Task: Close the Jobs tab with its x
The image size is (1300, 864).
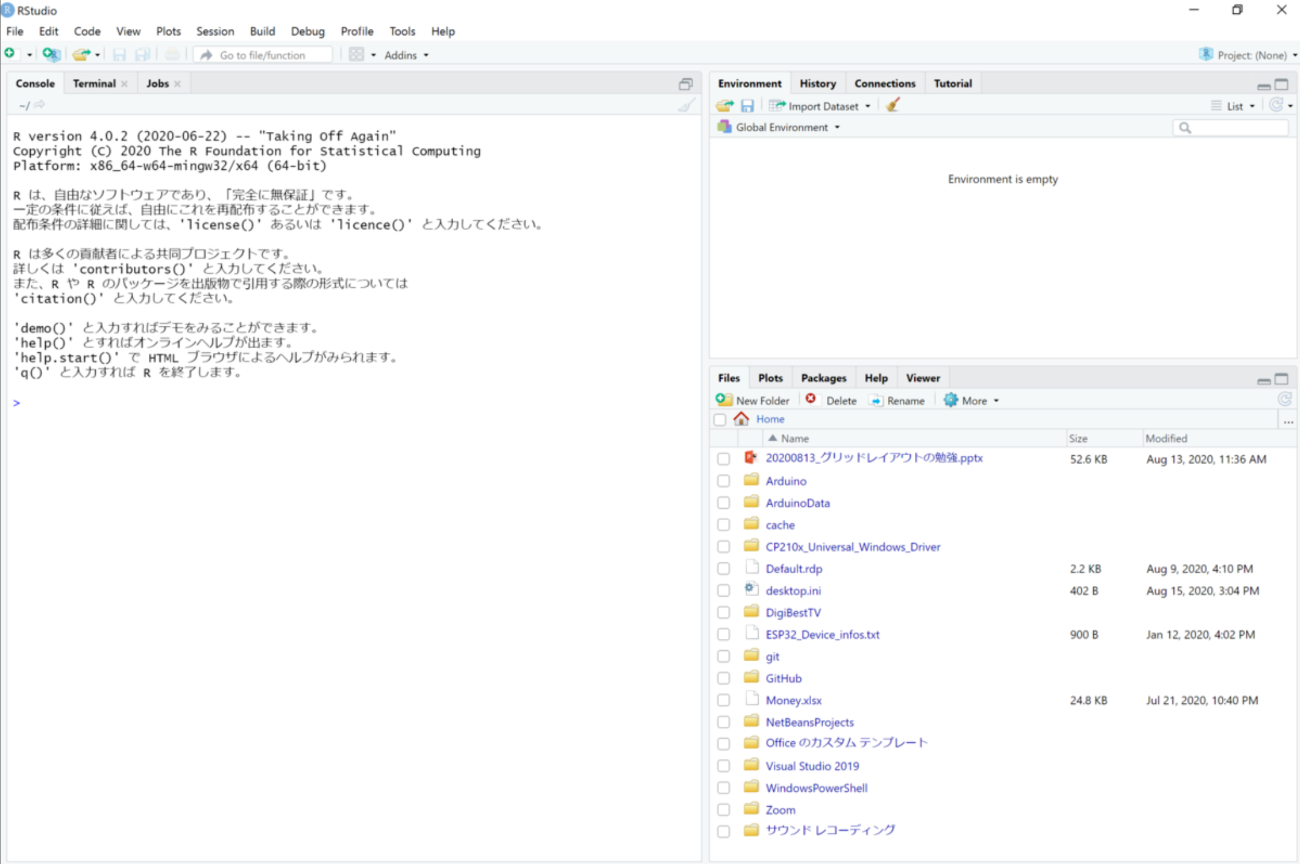Action: (x=178, y=84)
